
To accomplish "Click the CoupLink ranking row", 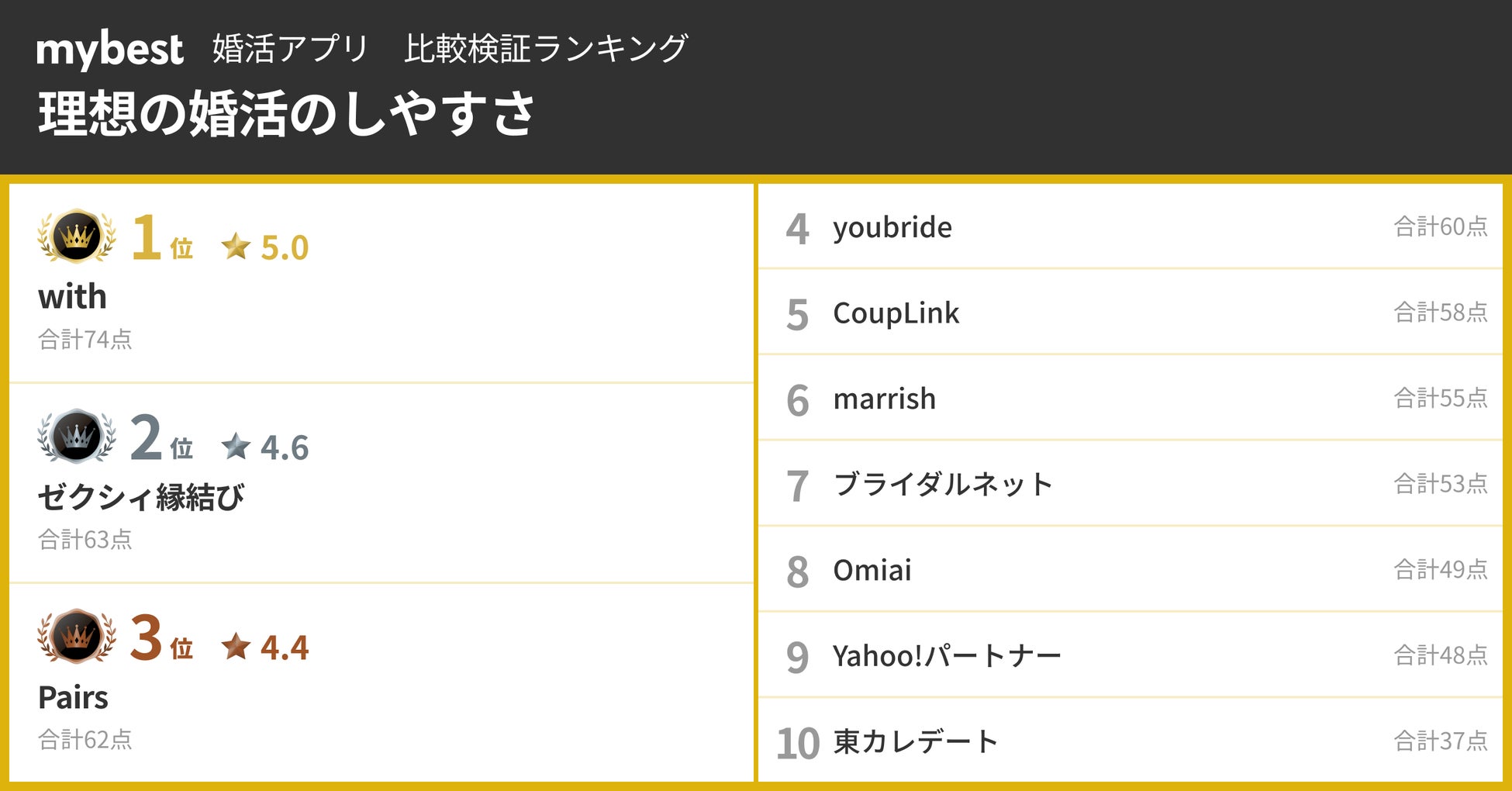I will point(896,313).
